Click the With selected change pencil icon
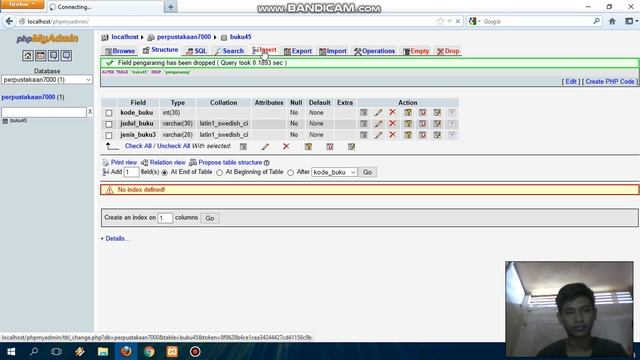The width and height of the screenshot is (640, 360). click(265, 147)
